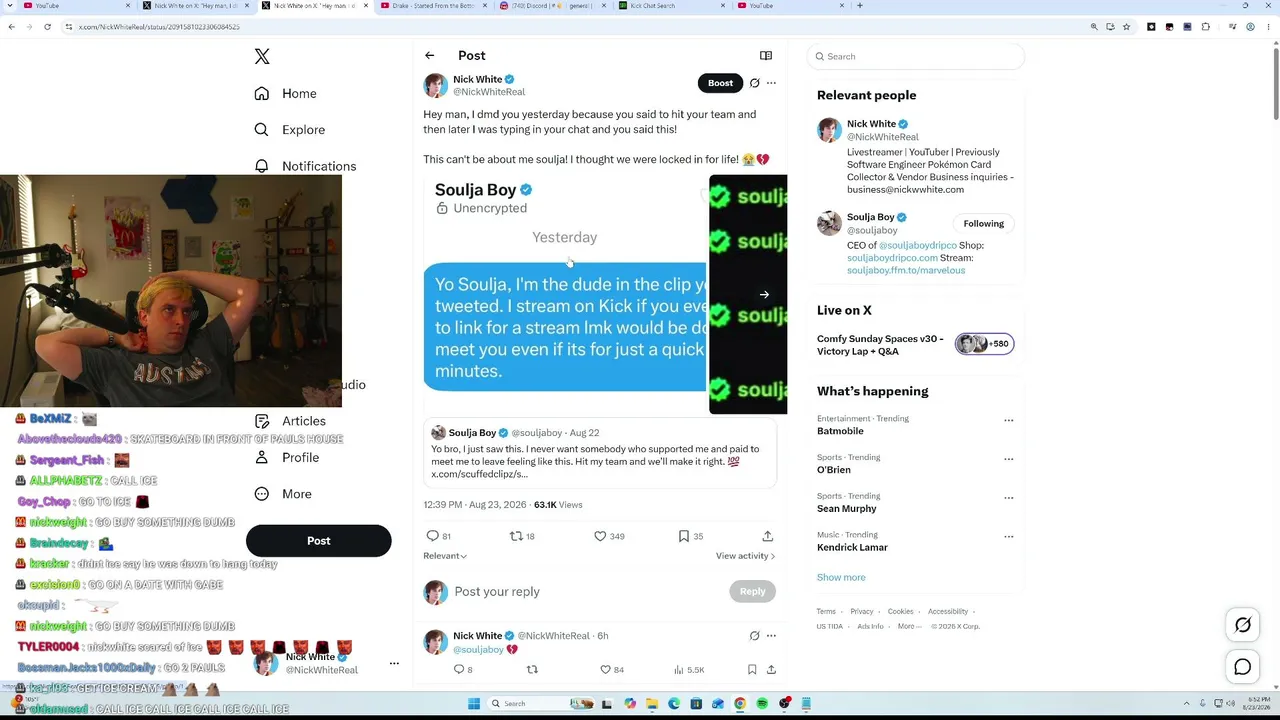The image size is (1280, 720).
Task: Open options for Batmobile trend
Action: (1008, 421)
